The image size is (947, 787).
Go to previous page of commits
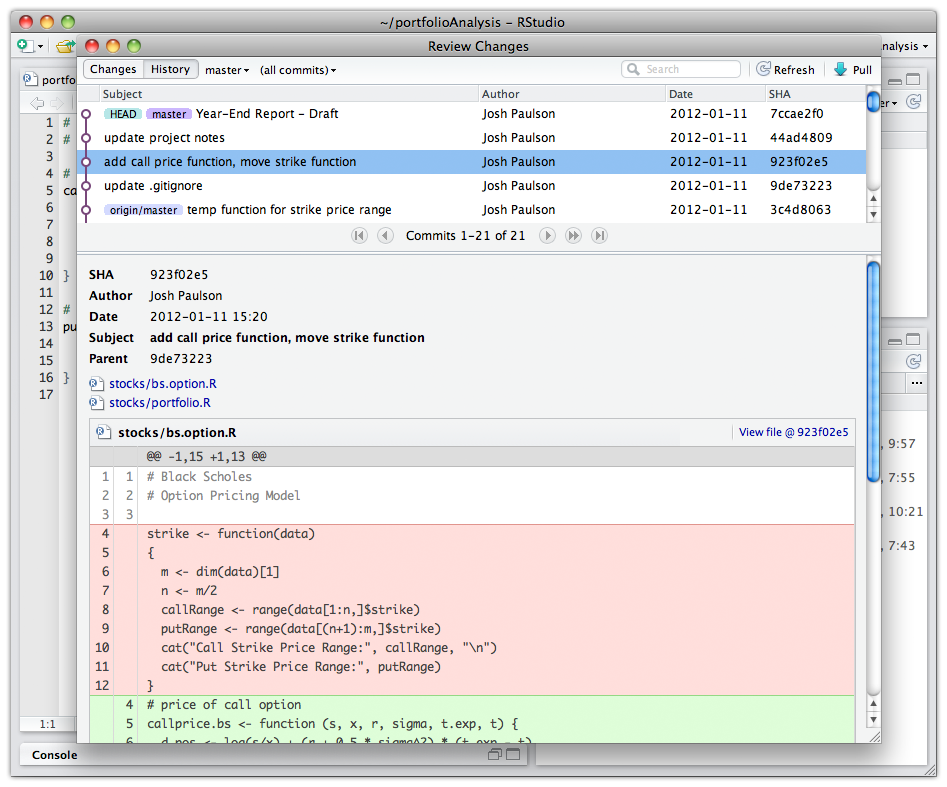pyautogui.click(x=385, y=236)
